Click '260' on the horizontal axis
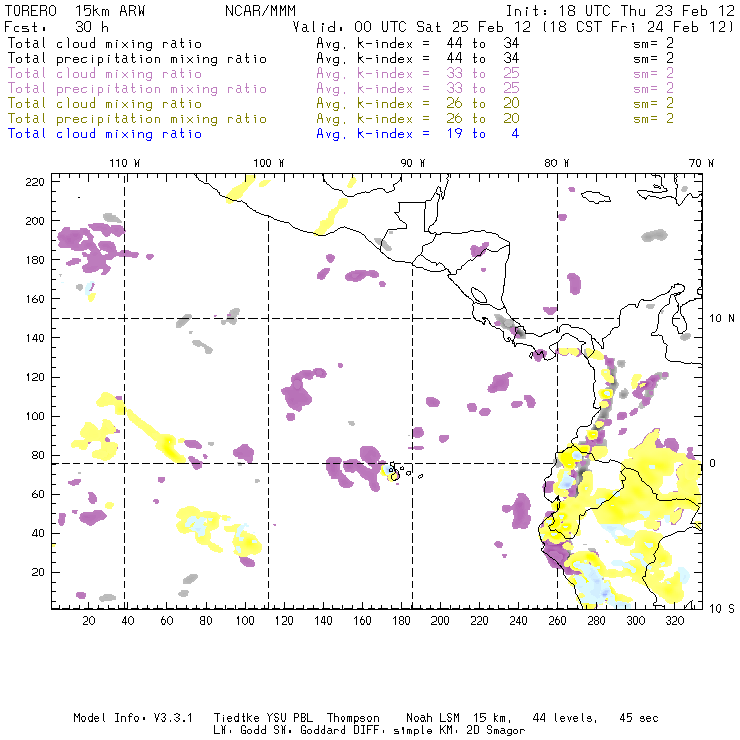The image size is (740, 740). 557,621
